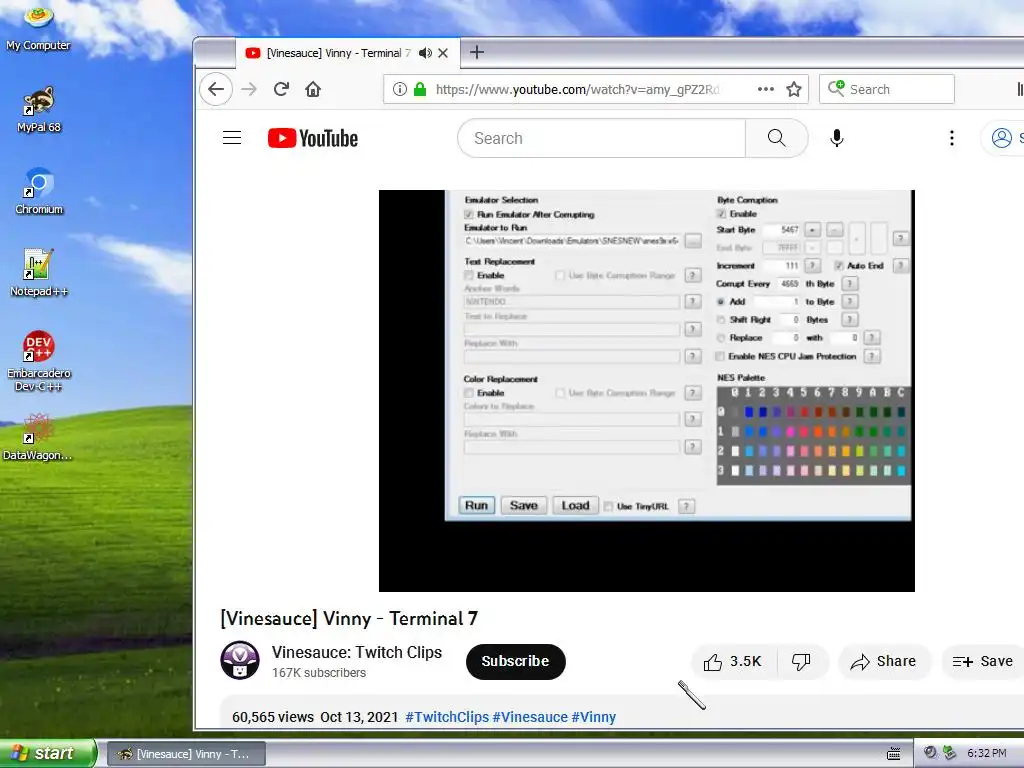Switch to Vinesauce Vinny Terminal 7 tab
Screen dimensions: 1024x768
[x=338, y=53]
